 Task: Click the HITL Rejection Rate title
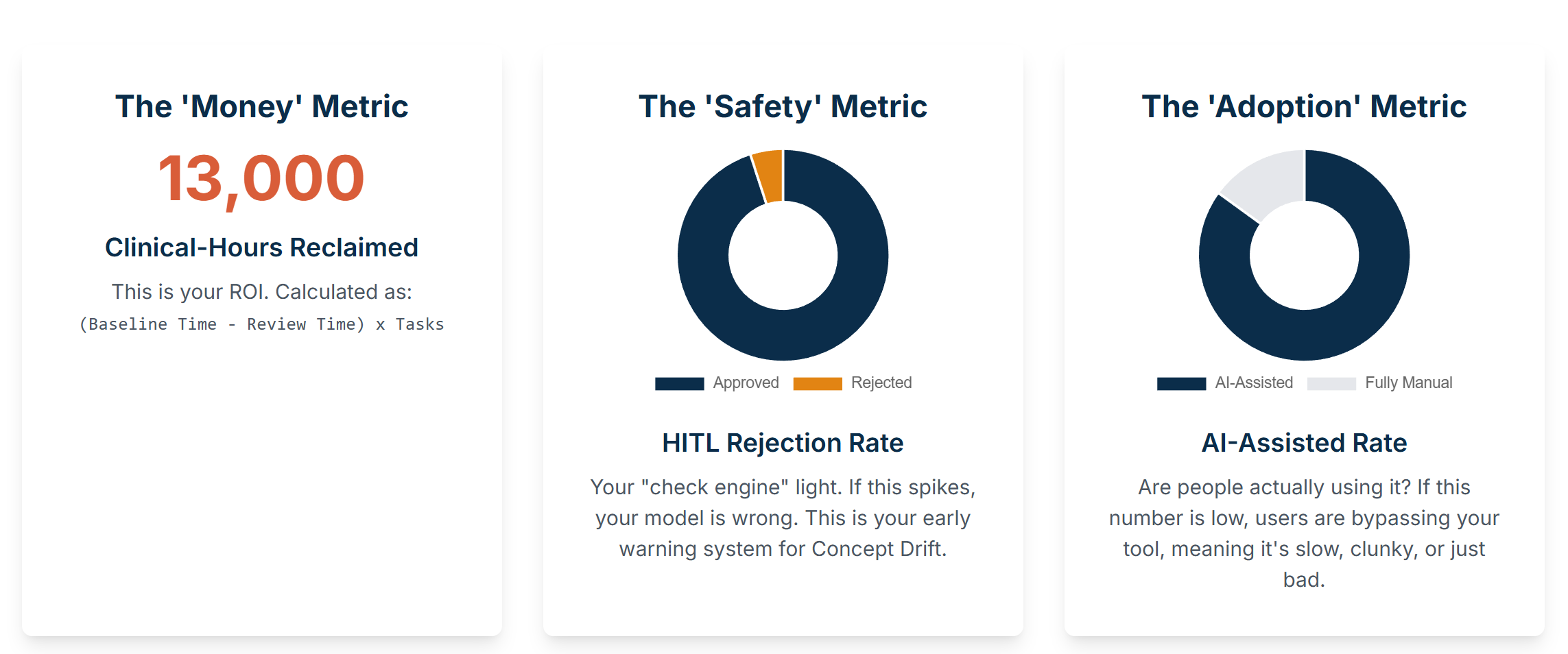pyautogui.click(x=783, y=443)
